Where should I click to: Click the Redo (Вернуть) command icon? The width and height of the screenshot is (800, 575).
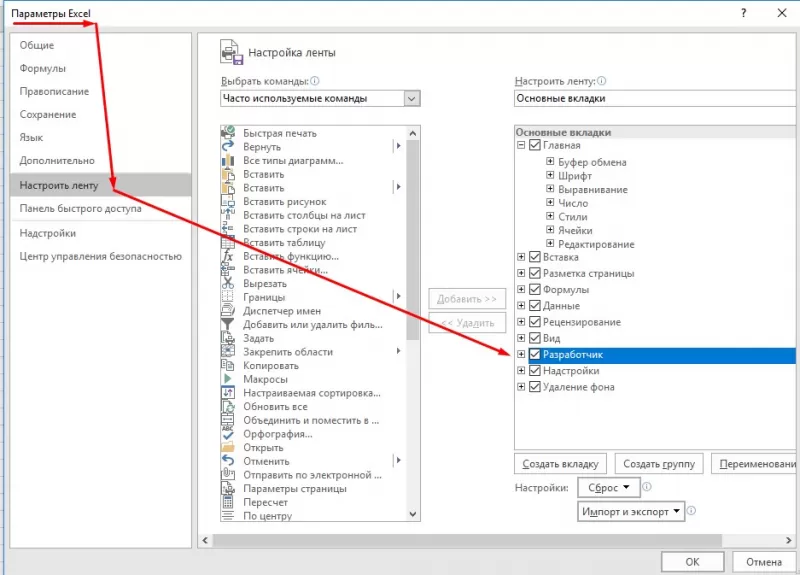228,146
